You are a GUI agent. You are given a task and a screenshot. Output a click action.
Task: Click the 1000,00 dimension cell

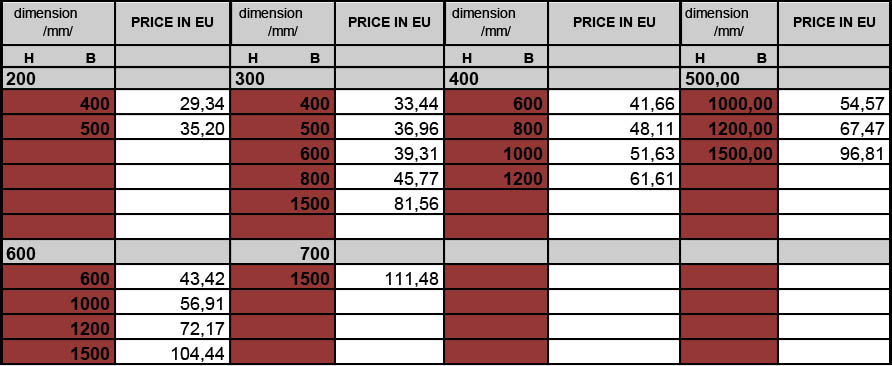click(x=729, y=103)
